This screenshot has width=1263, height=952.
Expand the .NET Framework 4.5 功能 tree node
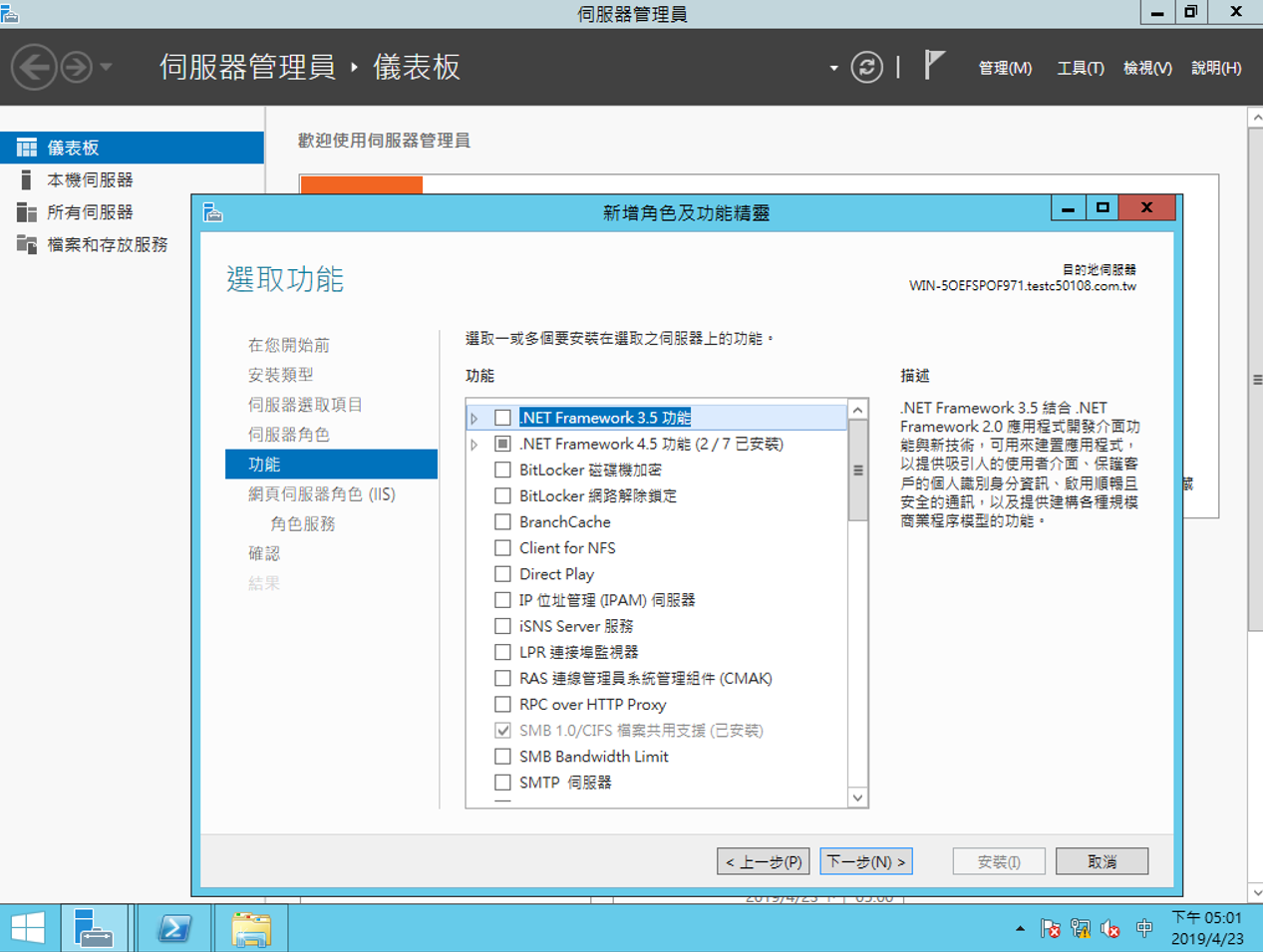click(474, 445)
